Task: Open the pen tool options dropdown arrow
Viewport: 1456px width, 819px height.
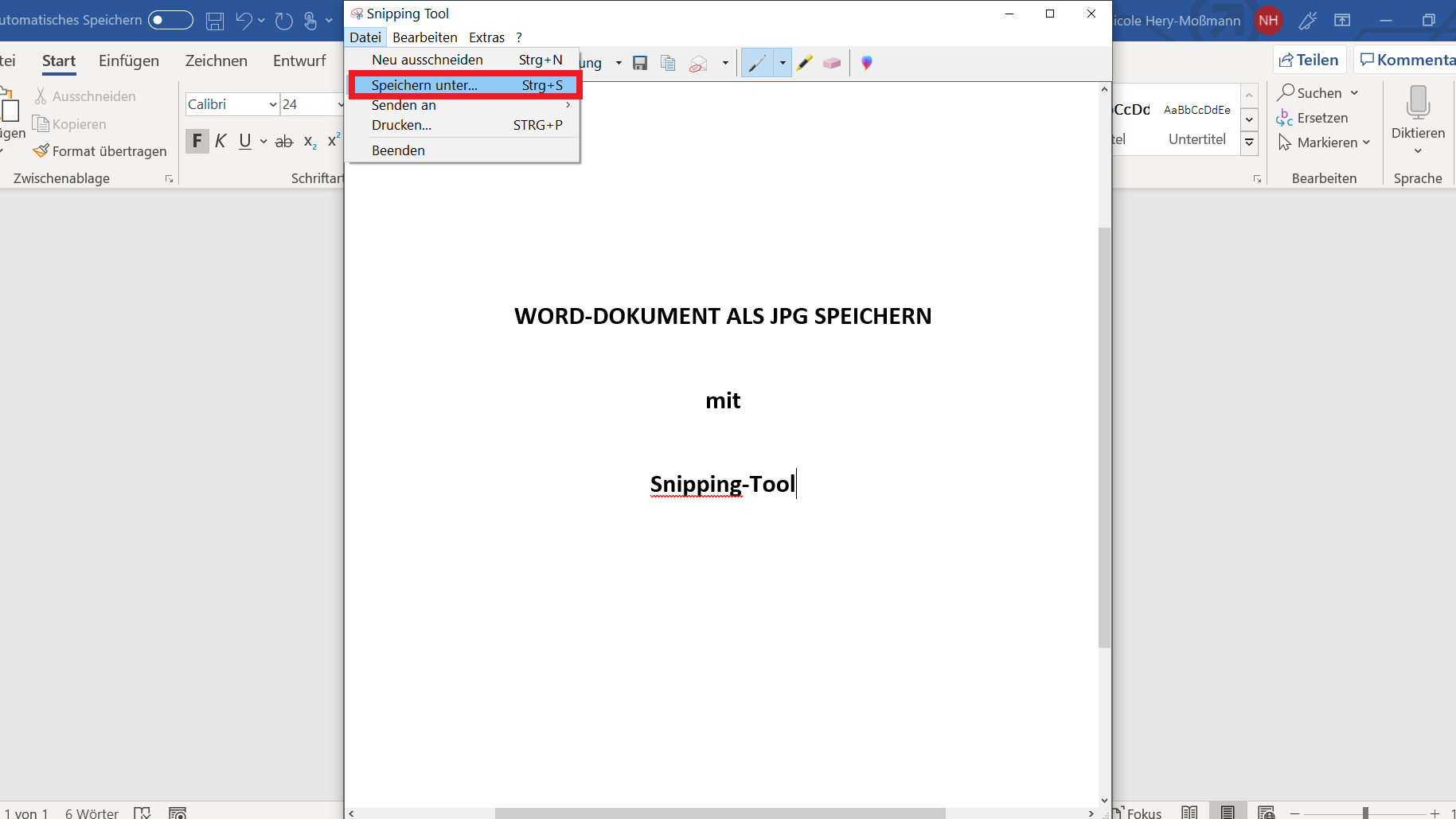Action: click(x=783, y=63)
